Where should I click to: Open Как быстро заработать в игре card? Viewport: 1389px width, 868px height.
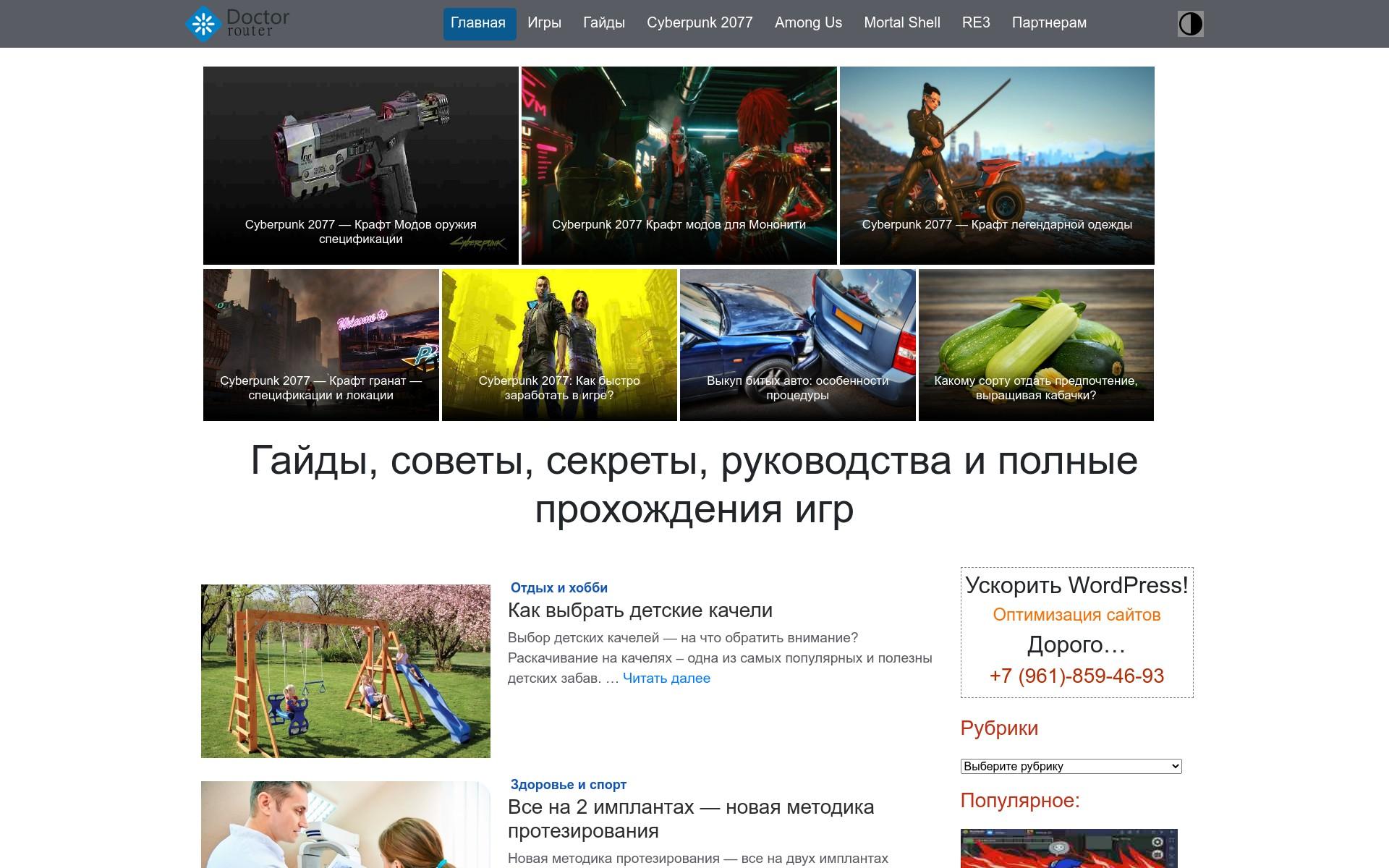pos(559,345)
